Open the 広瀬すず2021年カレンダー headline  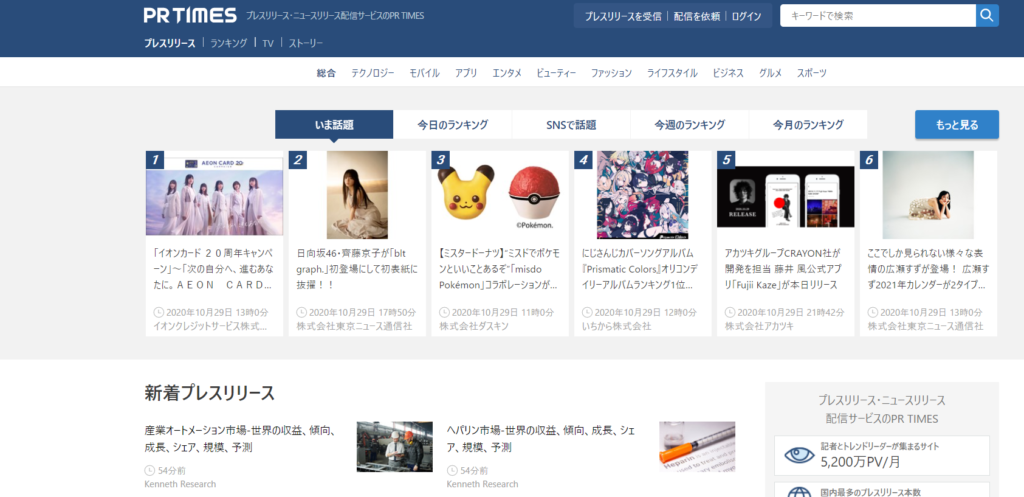pyautogui.click(x=927, y=269)
